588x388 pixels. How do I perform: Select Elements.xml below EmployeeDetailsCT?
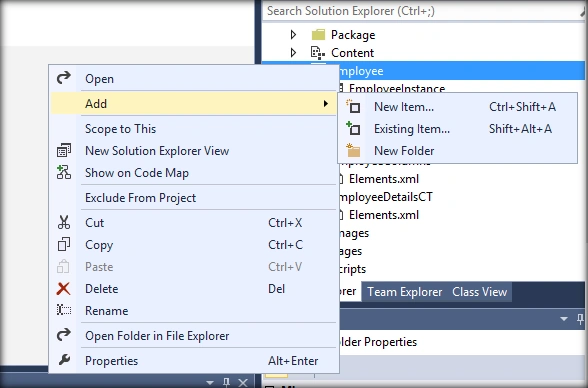click(x=384, y=215)
